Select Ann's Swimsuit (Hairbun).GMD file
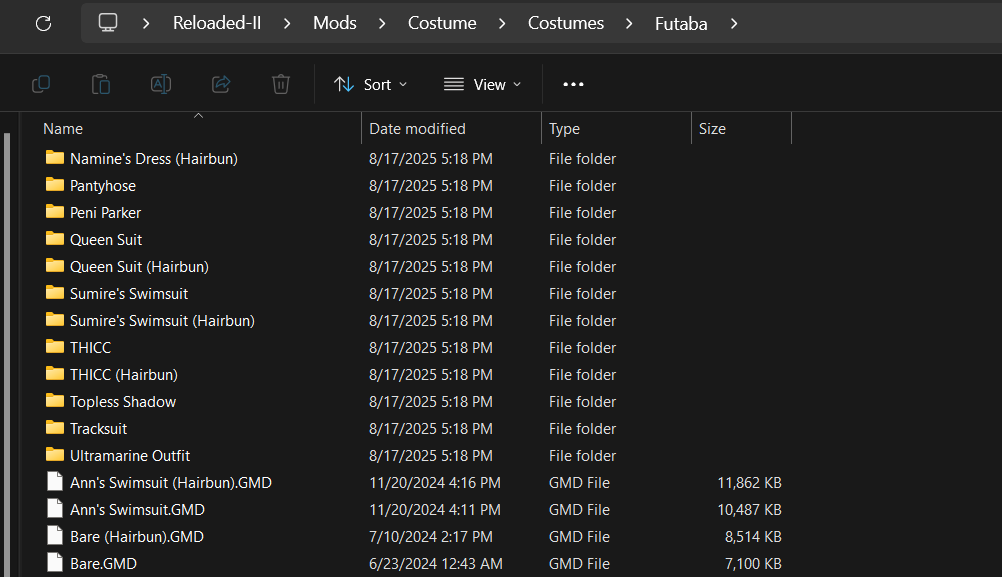Screen dimensions: 1002x577 click(x=171, y=482)
